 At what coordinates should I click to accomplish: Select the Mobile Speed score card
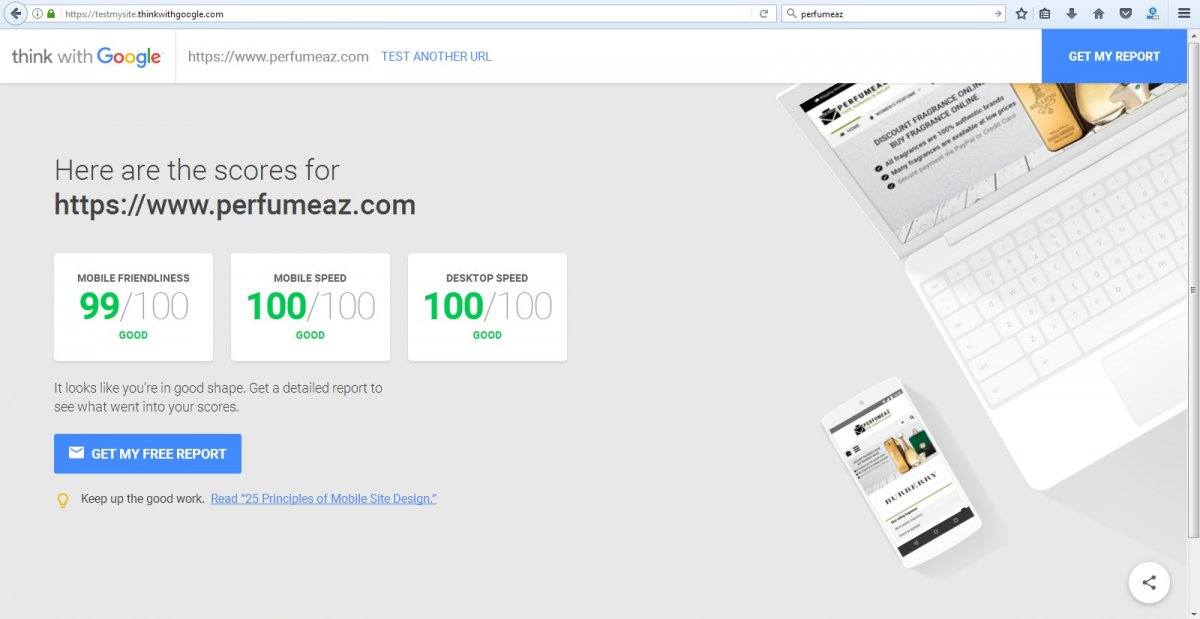(x=310, y=307)
